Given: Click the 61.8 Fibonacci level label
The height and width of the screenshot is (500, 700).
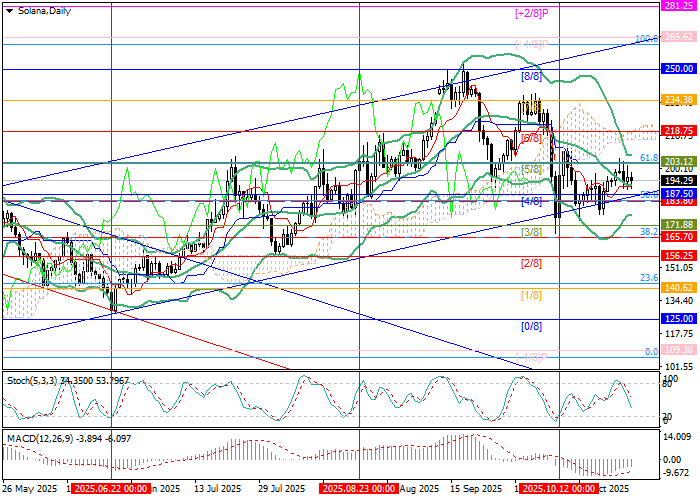Looking at the screenshot, I should coord(649,158).
